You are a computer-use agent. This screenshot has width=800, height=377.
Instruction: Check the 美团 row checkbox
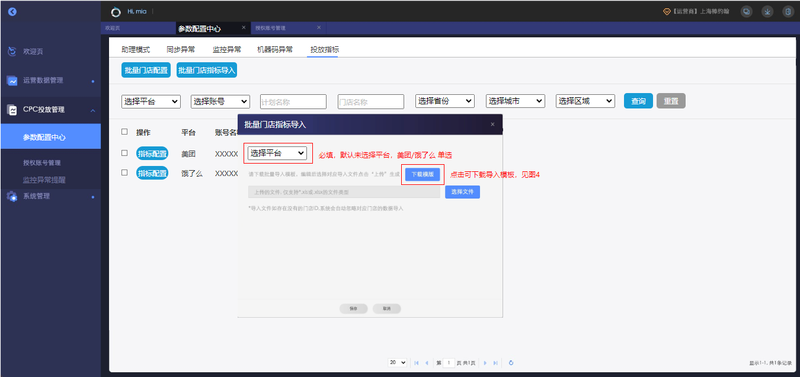(124, 153)
